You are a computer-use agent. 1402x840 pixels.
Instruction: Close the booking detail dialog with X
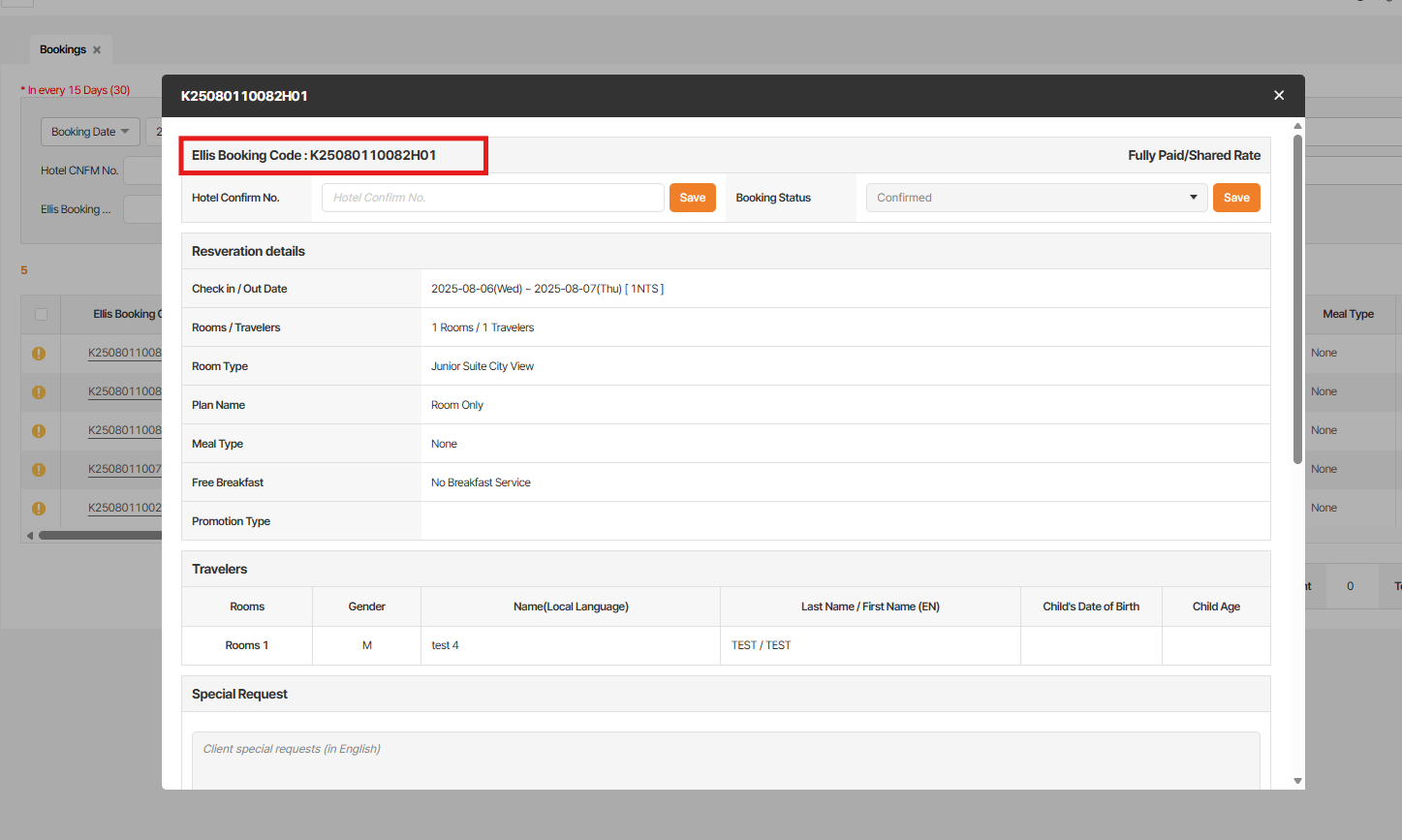pos(1279,95)
